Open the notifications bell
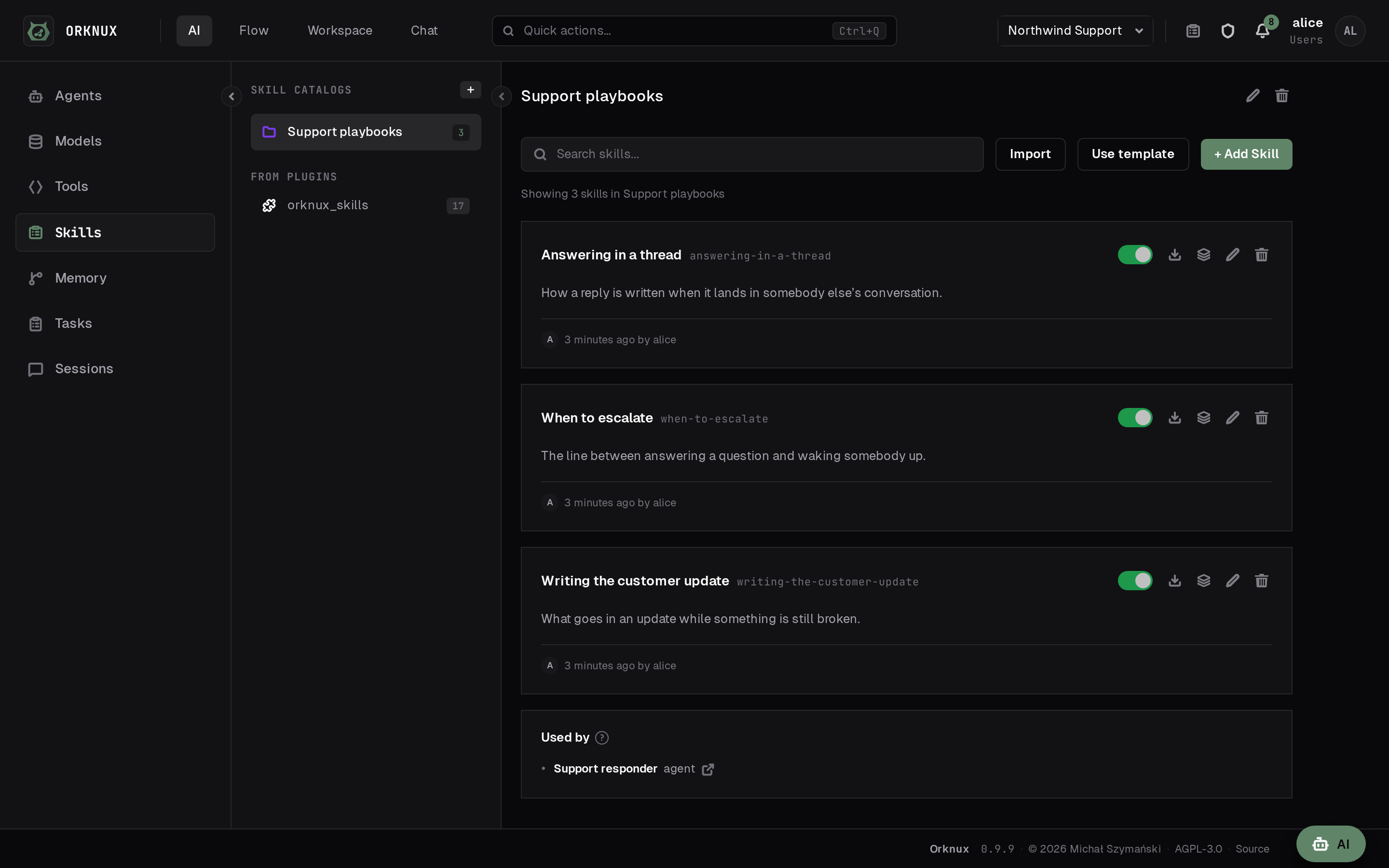The image size is (1389, 868). [x=1262, y=30]
